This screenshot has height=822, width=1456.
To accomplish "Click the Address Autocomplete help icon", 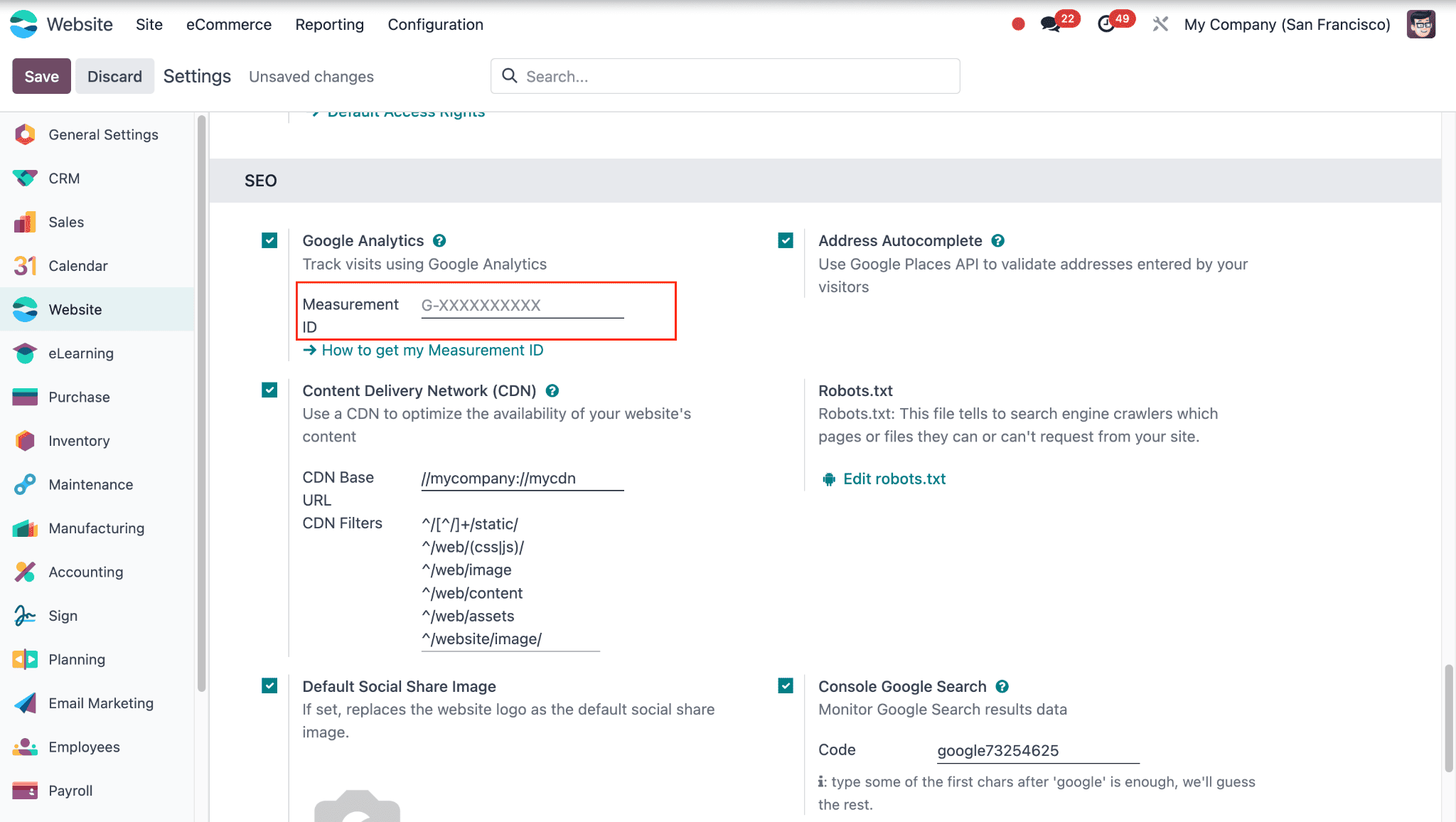I will pos(998,241).
